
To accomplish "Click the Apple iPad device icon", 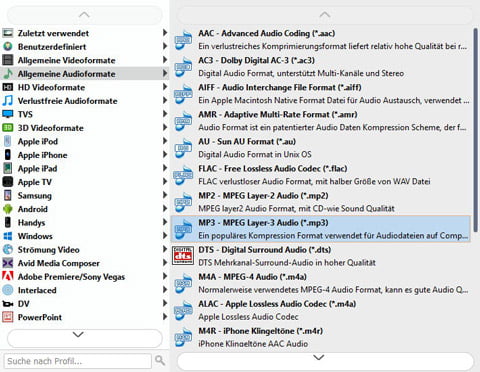I will point(8,168).
